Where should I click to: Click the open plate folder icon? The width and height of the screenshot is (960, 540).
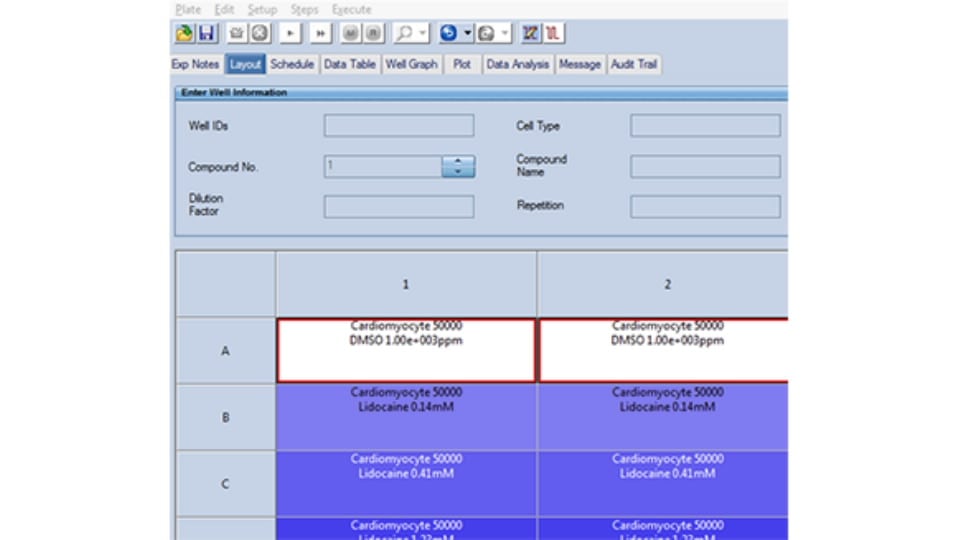(185, 33)
